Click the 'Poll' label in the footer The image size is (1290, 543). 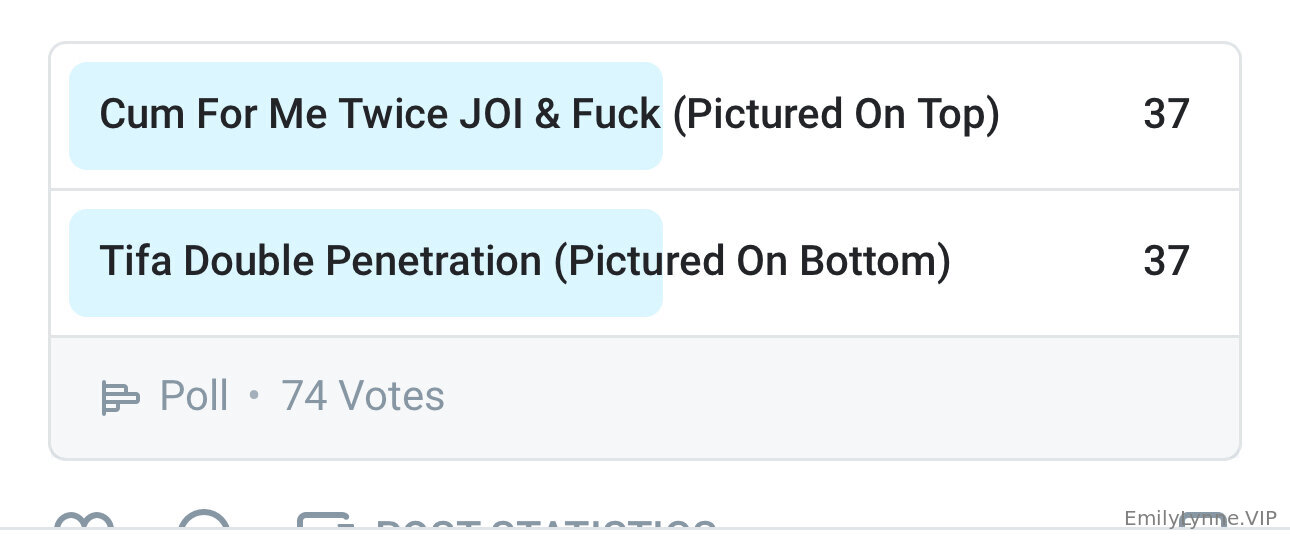tap(195, 397)
